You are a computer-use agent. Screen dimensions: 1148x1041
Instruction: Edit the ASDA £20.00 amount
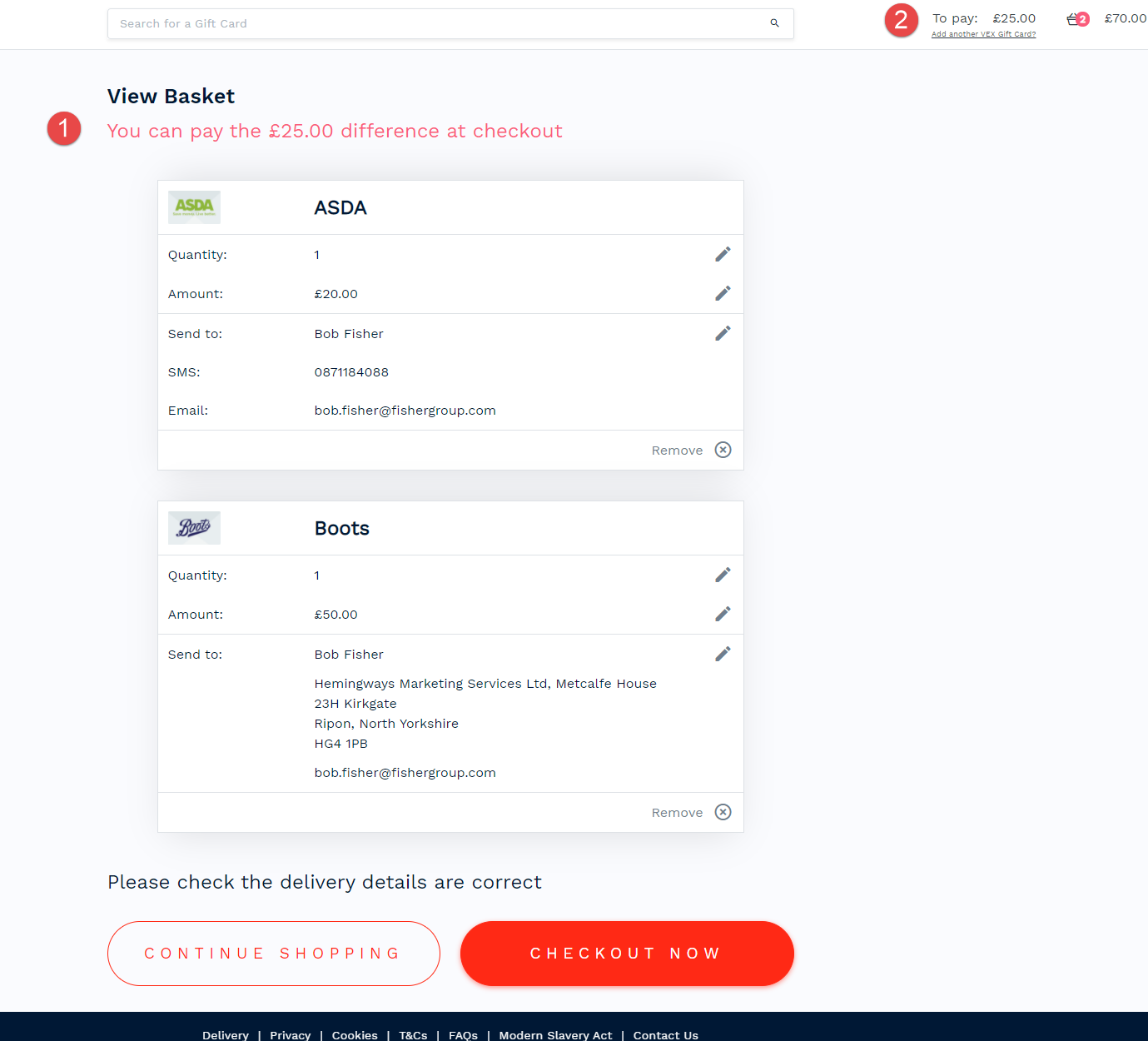pyautogui.click(x=723, y=293)
